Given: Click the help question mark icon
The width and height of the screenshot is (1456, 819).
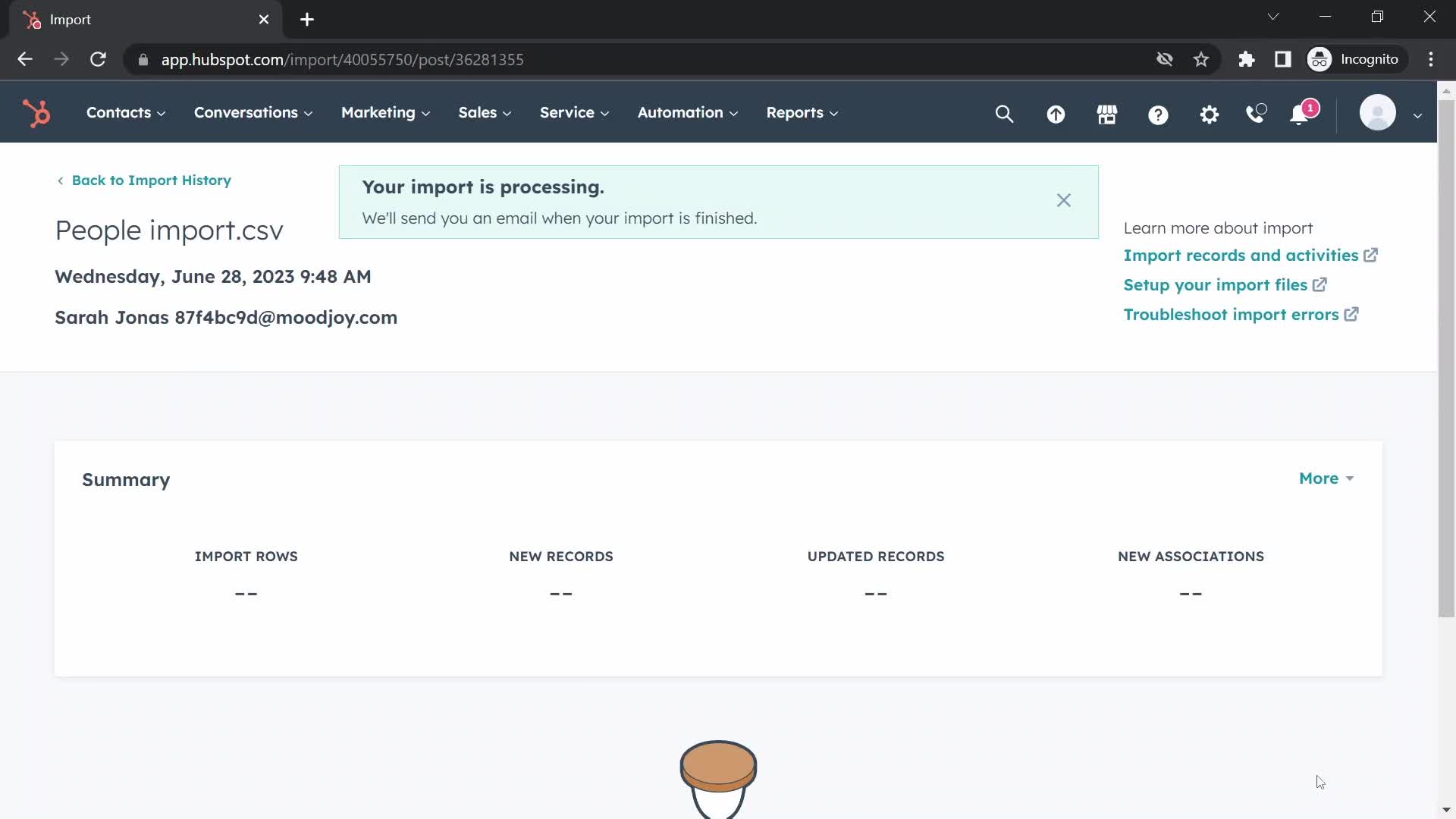Looking at the screenshot, I should tap(1158, 113).
